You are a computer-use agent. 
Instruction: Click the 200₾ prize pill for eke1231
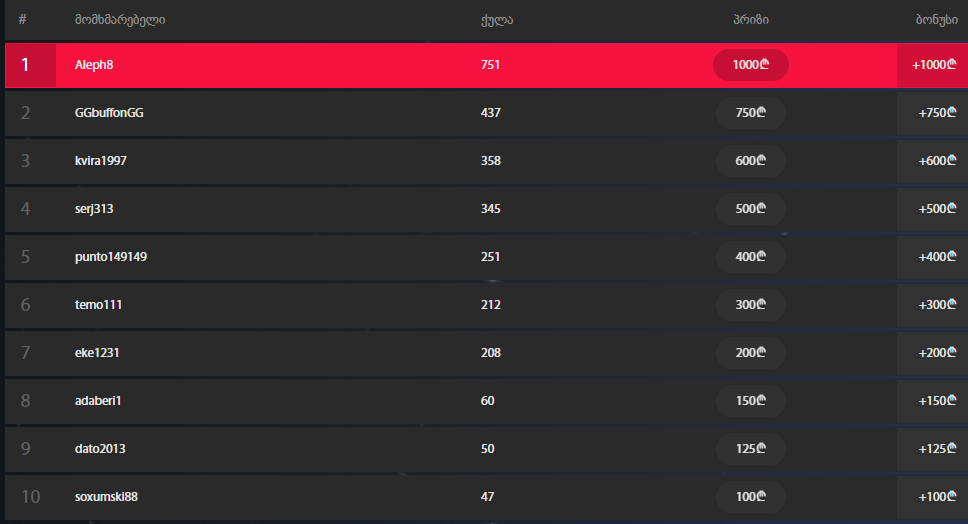pos(751,353)
